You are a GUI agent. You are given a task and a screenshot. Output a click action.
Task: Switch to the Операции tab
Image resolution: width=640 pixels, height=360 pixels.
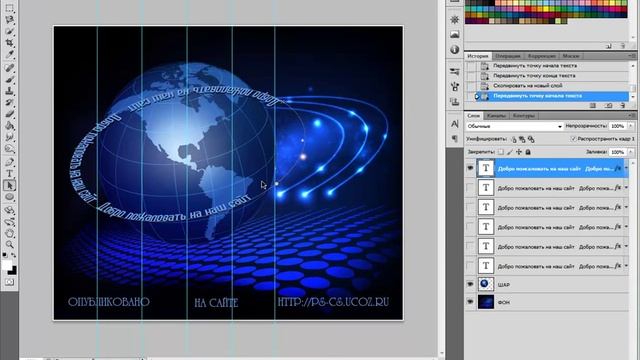coord(508,56)
